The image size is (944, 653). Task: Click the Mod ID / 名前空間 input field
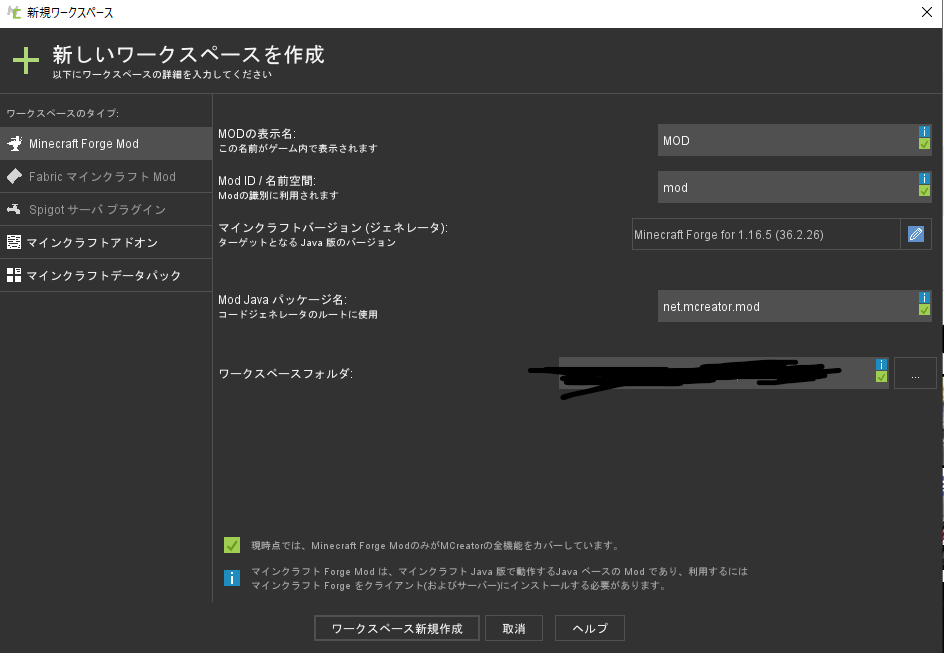coord(794,187)
